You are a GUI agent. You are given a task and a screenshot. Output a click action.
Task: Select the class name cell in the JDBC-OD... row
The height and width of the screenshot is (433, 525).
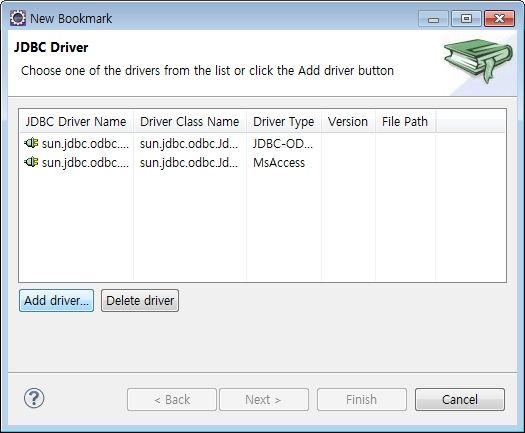189,144
